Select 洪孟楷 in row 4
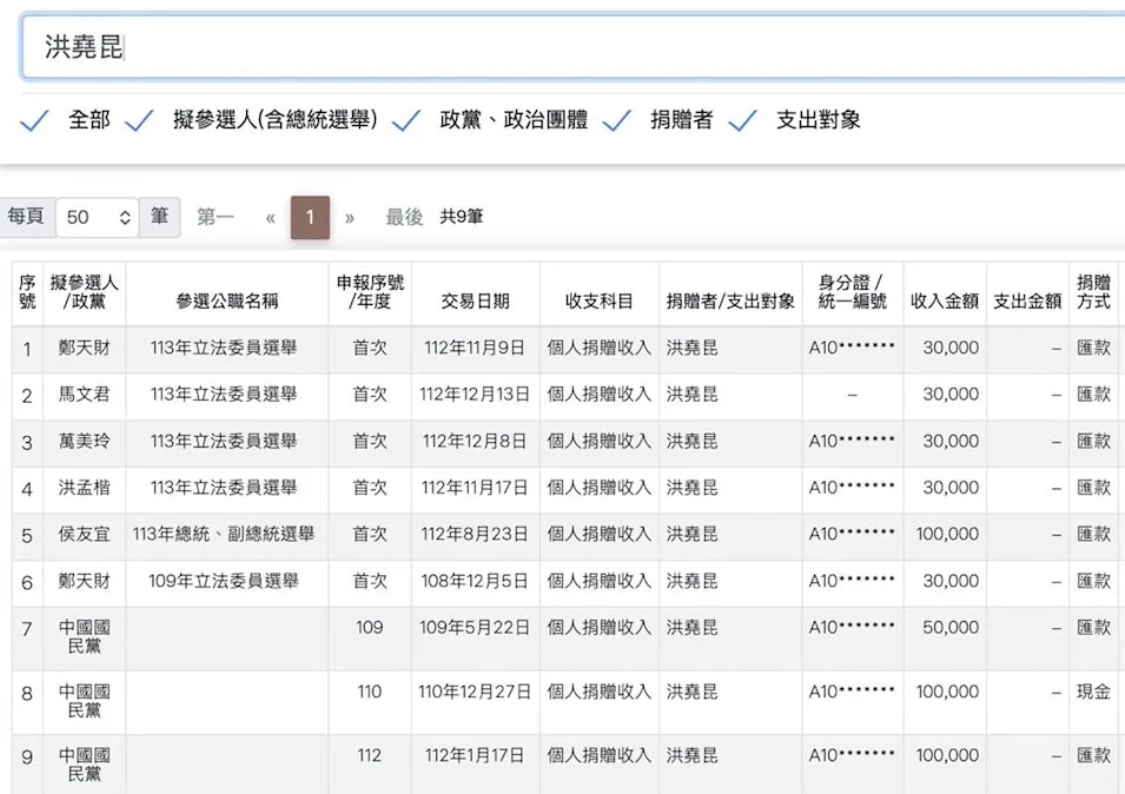The image size is (1125, 794). (x=84, y=488)
